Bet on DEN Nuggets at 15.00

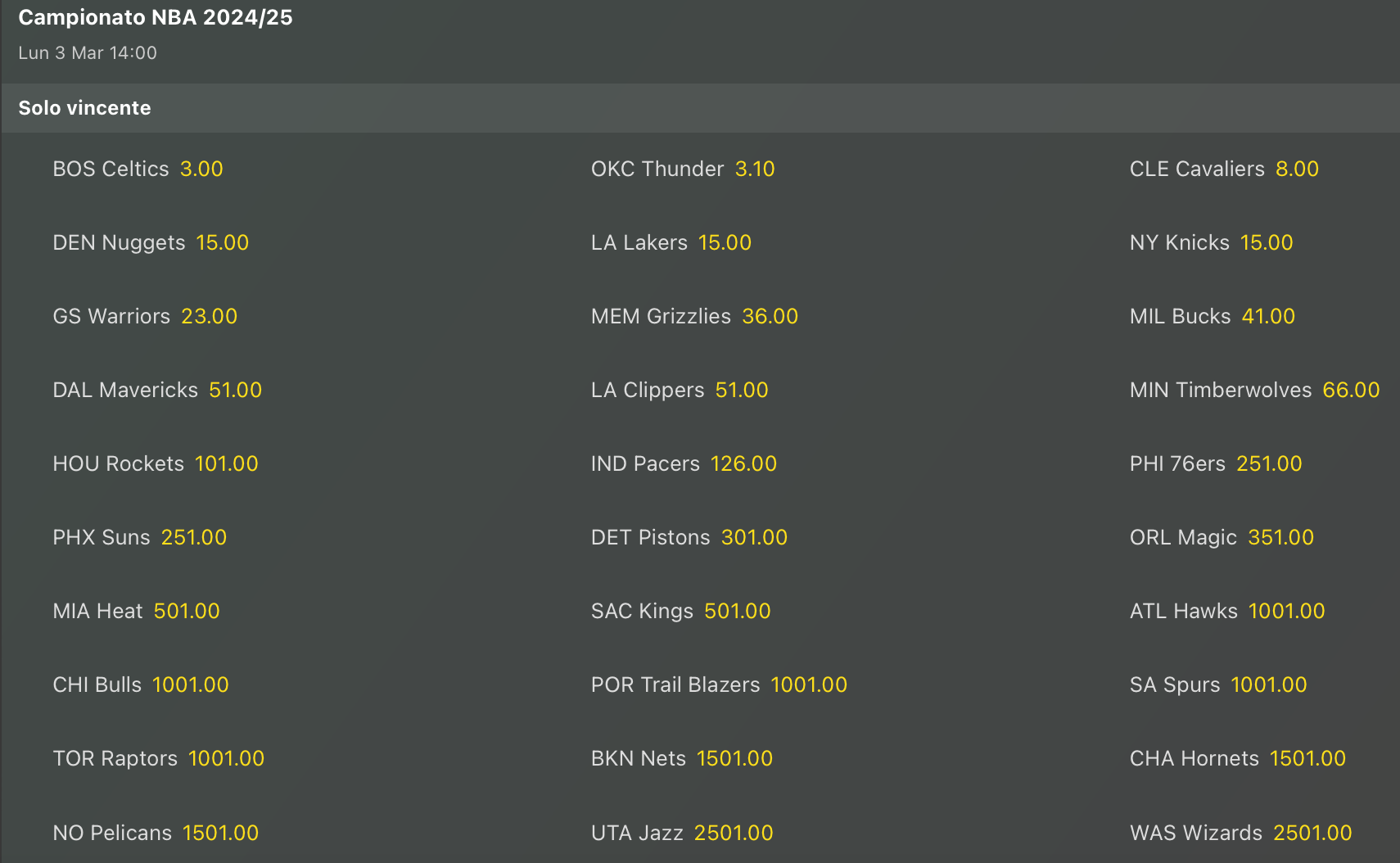pos(151,242)
